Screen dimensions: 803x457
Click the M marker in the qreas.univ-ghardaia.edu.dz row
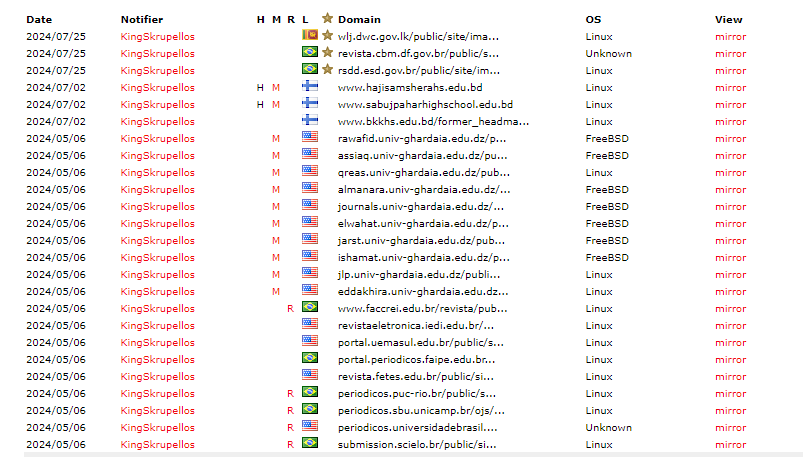click(x=276, y=172)
